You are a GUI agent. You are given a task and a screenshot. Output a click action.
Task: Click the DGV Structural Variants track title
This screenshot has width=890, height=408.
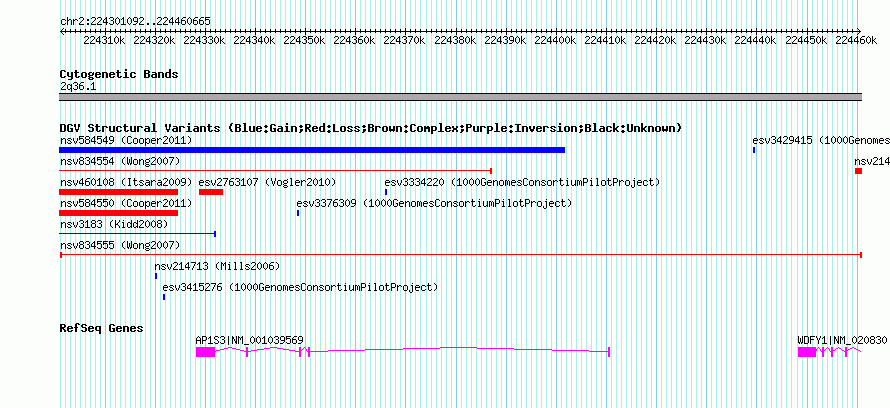click(x=371, y=128)
